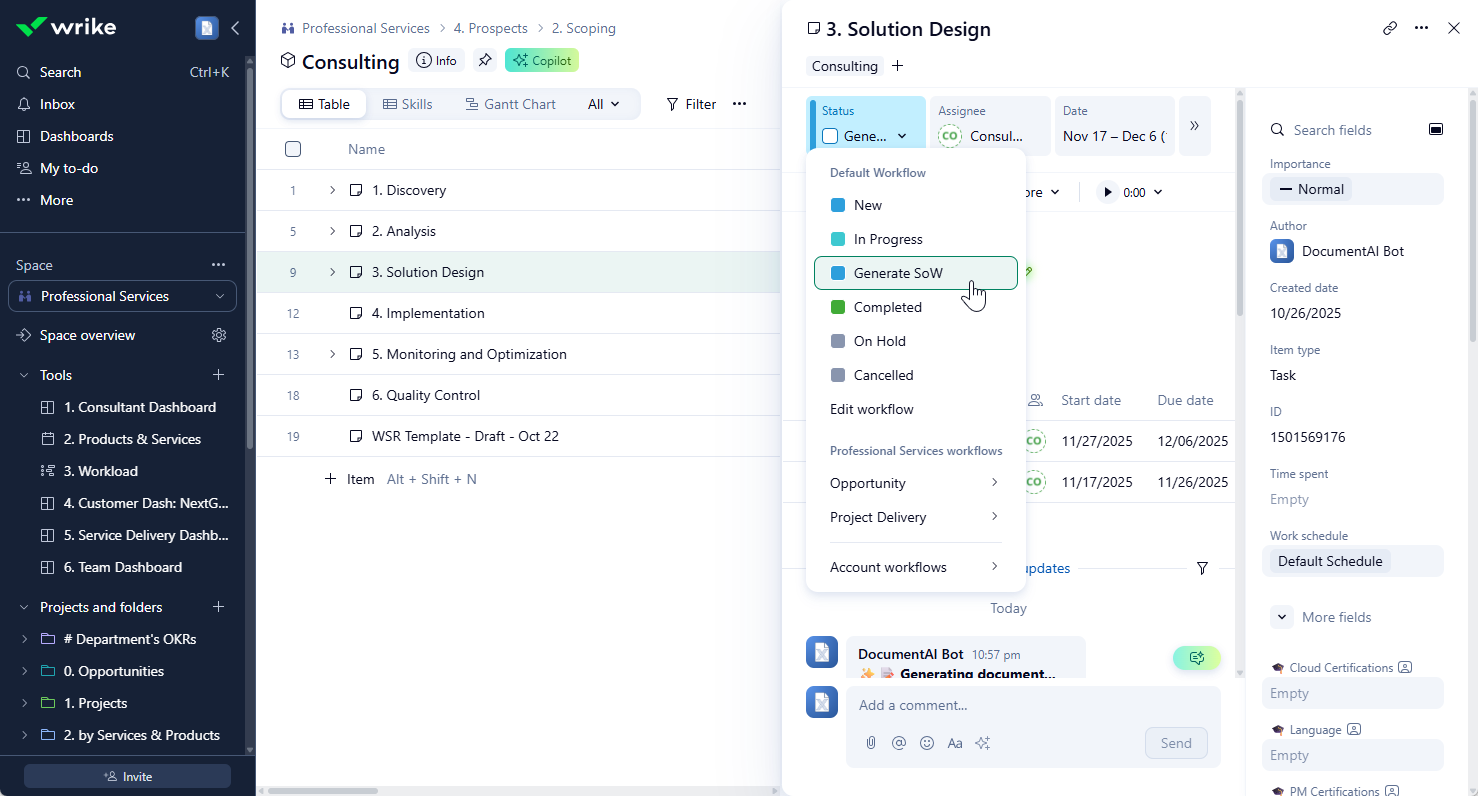
Task: Select the Completed status option
Action: tap(888, 307)
